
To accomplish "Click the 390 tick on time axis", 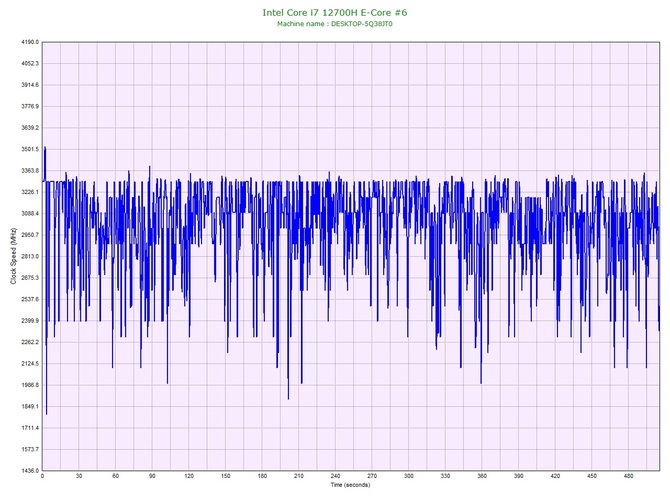I will coord(519,476).
